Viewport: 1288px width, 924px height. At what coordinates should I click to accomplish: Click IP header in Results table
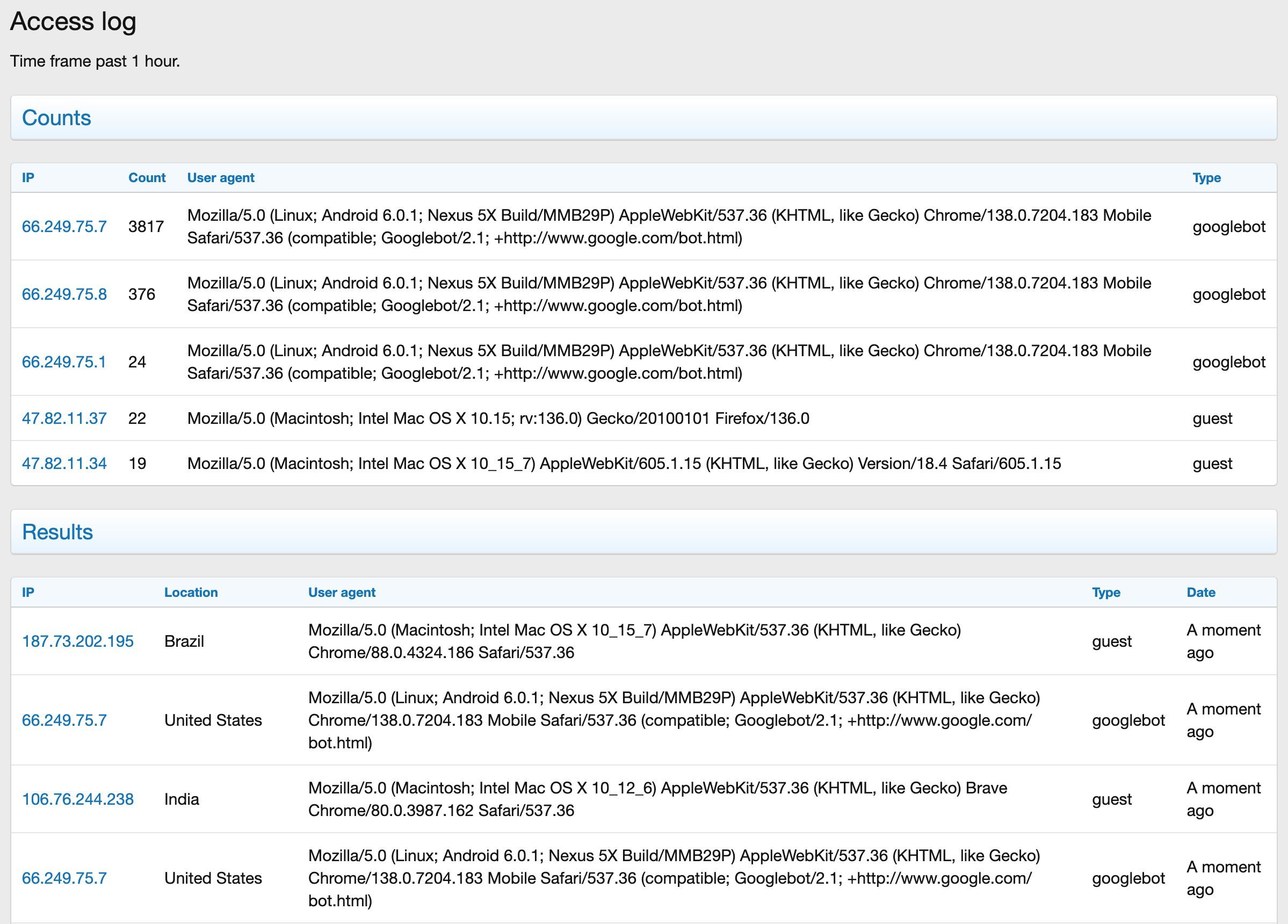pos(28,593)
